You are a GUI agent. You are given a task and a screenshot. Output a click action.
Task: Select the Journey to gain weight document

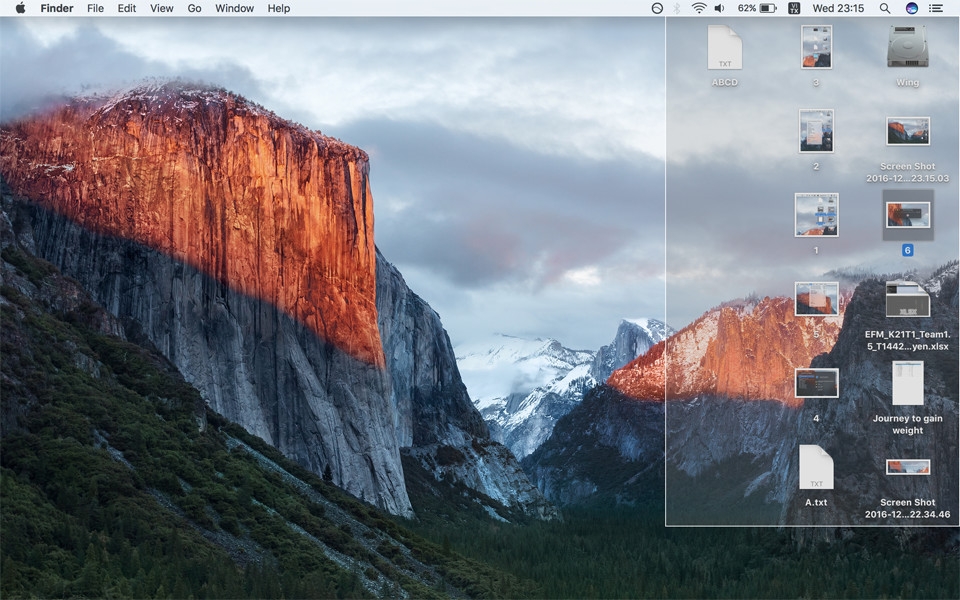907,383
